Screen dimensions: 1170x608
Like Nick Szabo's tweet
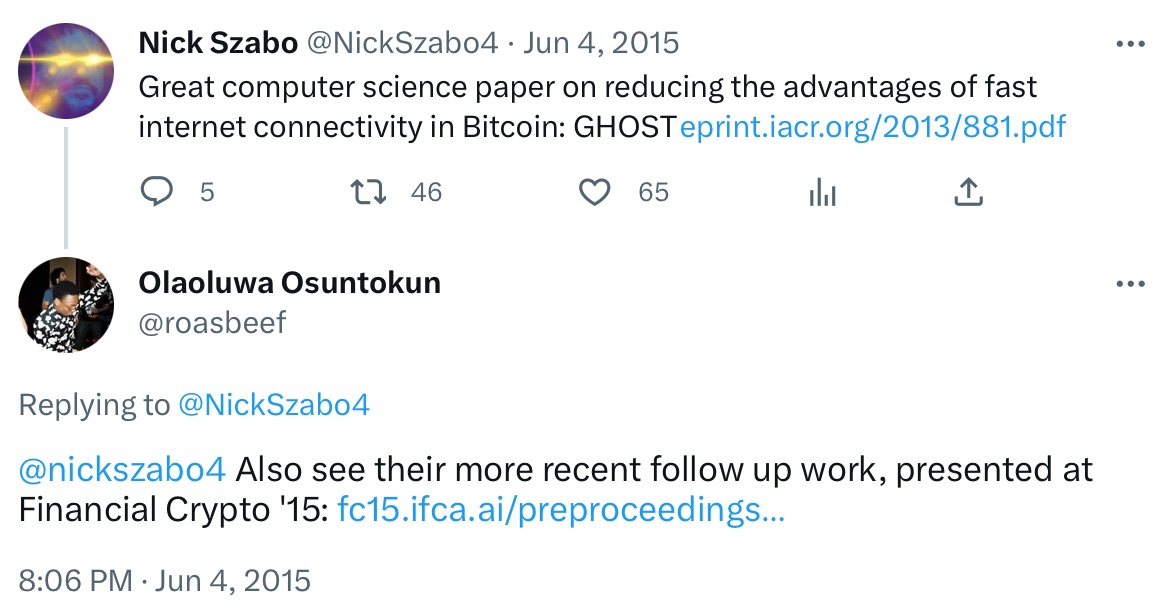coord(595,192)
